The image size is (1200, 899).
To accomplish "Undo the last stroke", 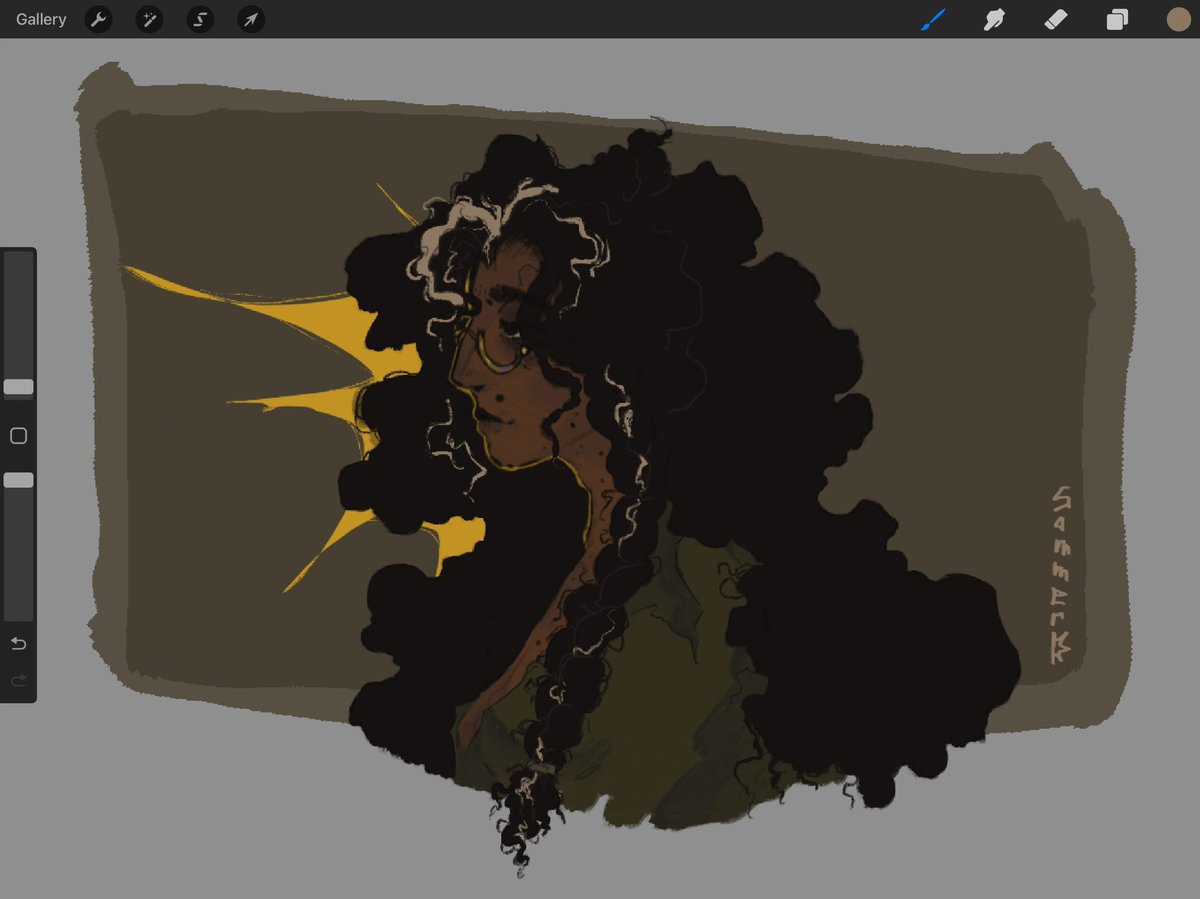I will 18,643.
